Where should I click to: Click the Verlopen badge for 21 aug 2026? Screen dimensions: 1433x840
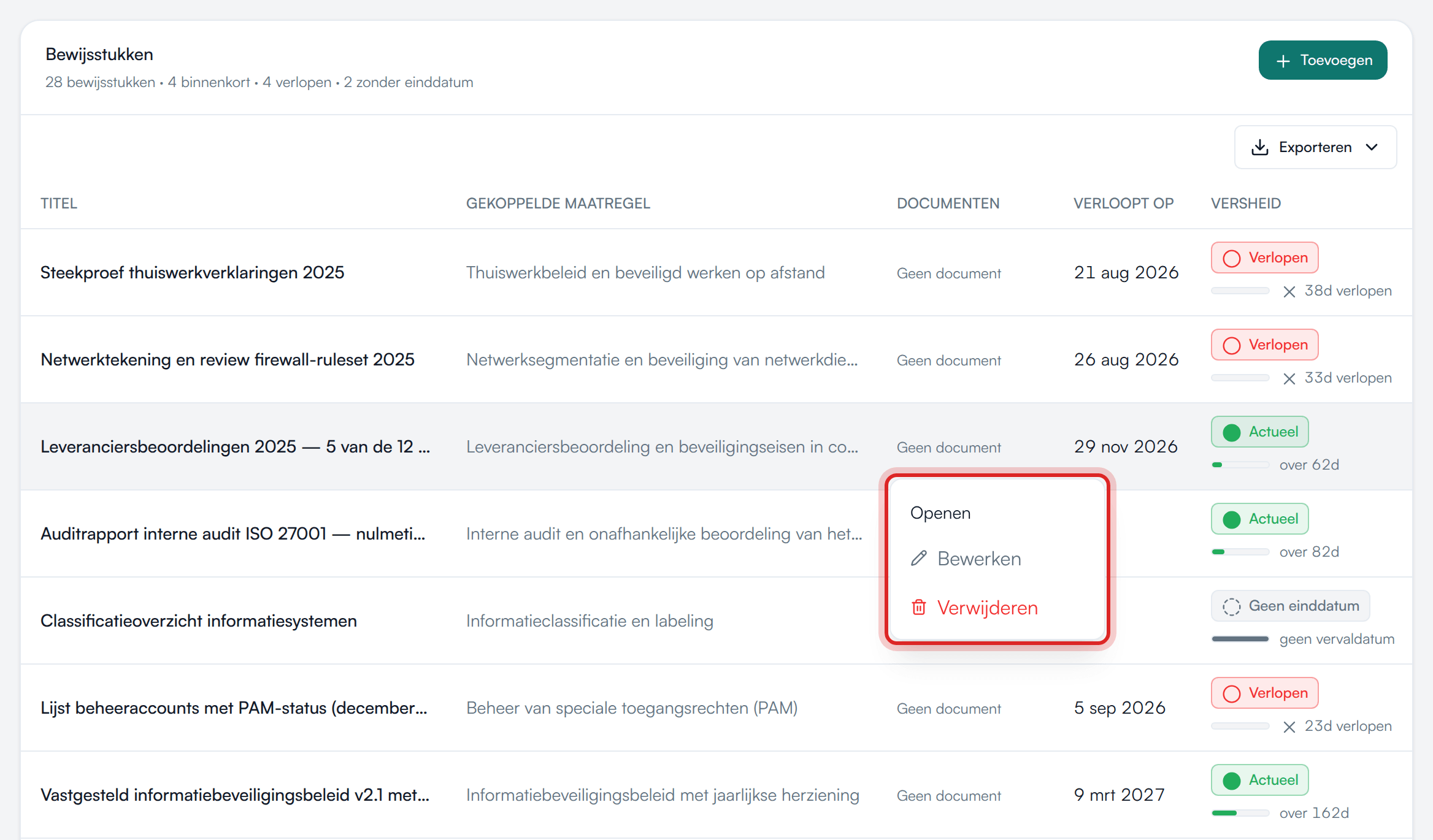(1264, 258)
